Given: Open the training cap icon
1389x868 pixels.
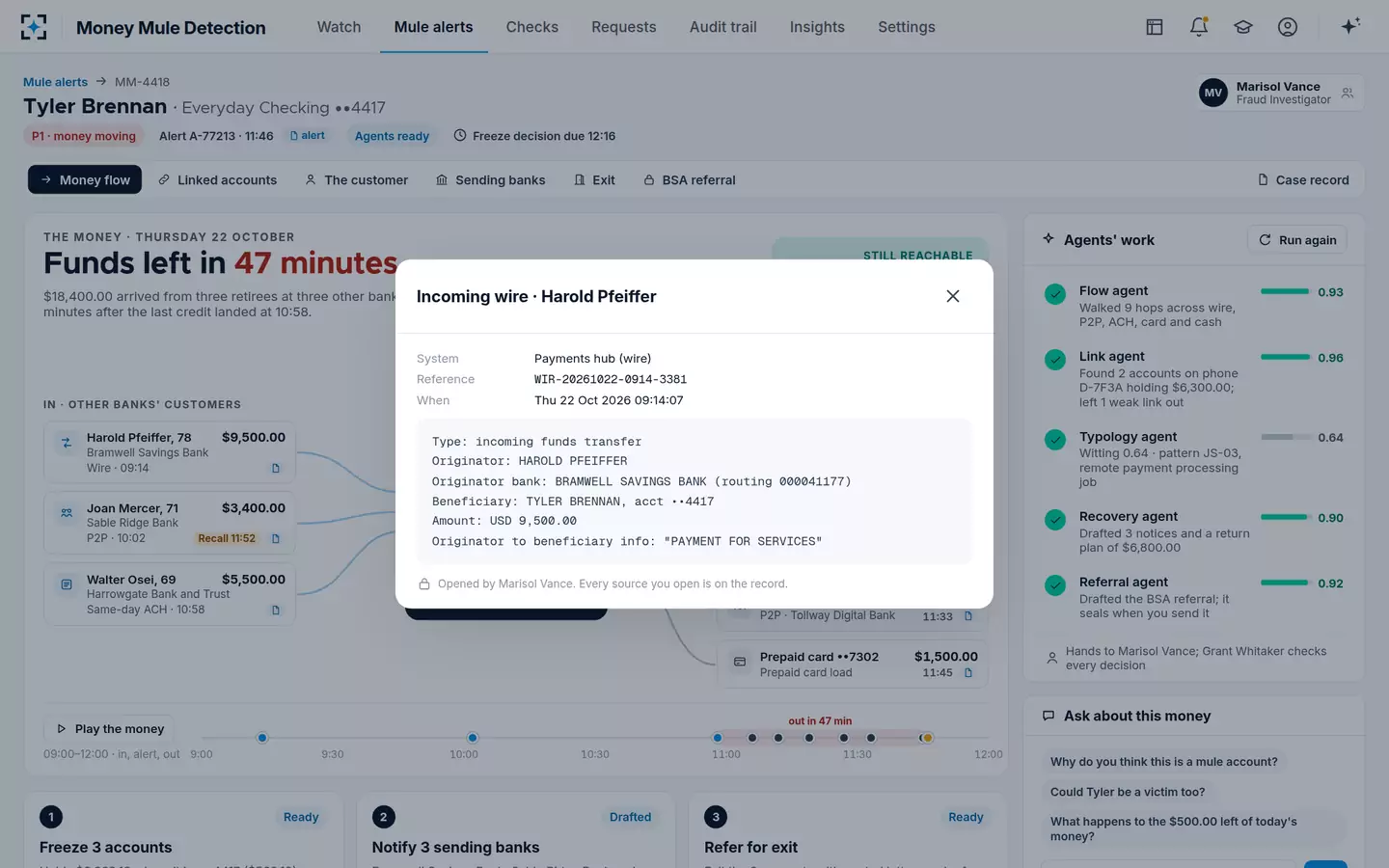Looking at the screenshot, I should point(1242,27).
